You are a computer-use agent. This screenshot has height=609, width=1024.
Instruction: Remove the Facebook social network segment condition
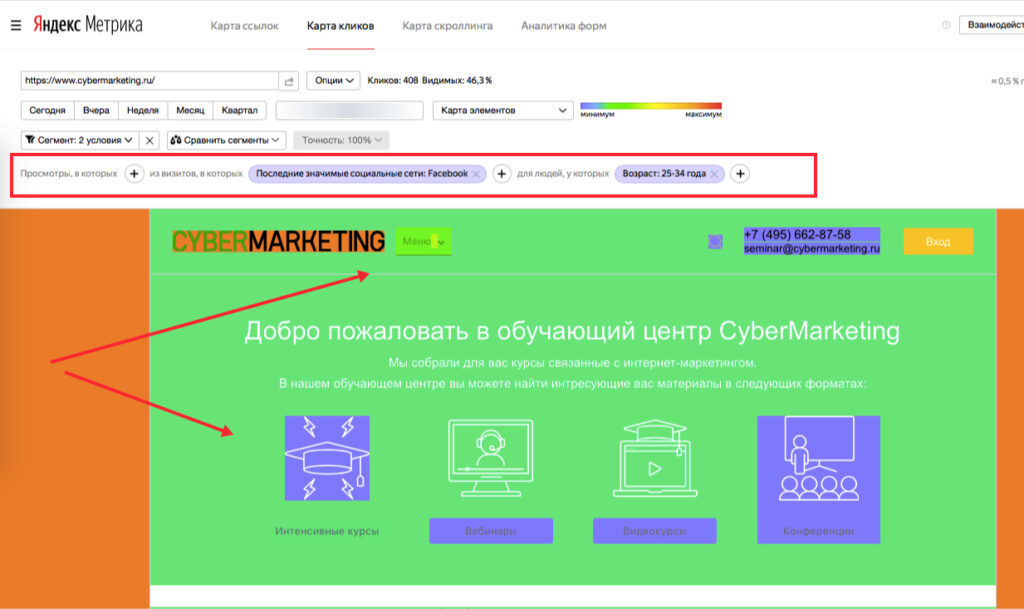477,172
